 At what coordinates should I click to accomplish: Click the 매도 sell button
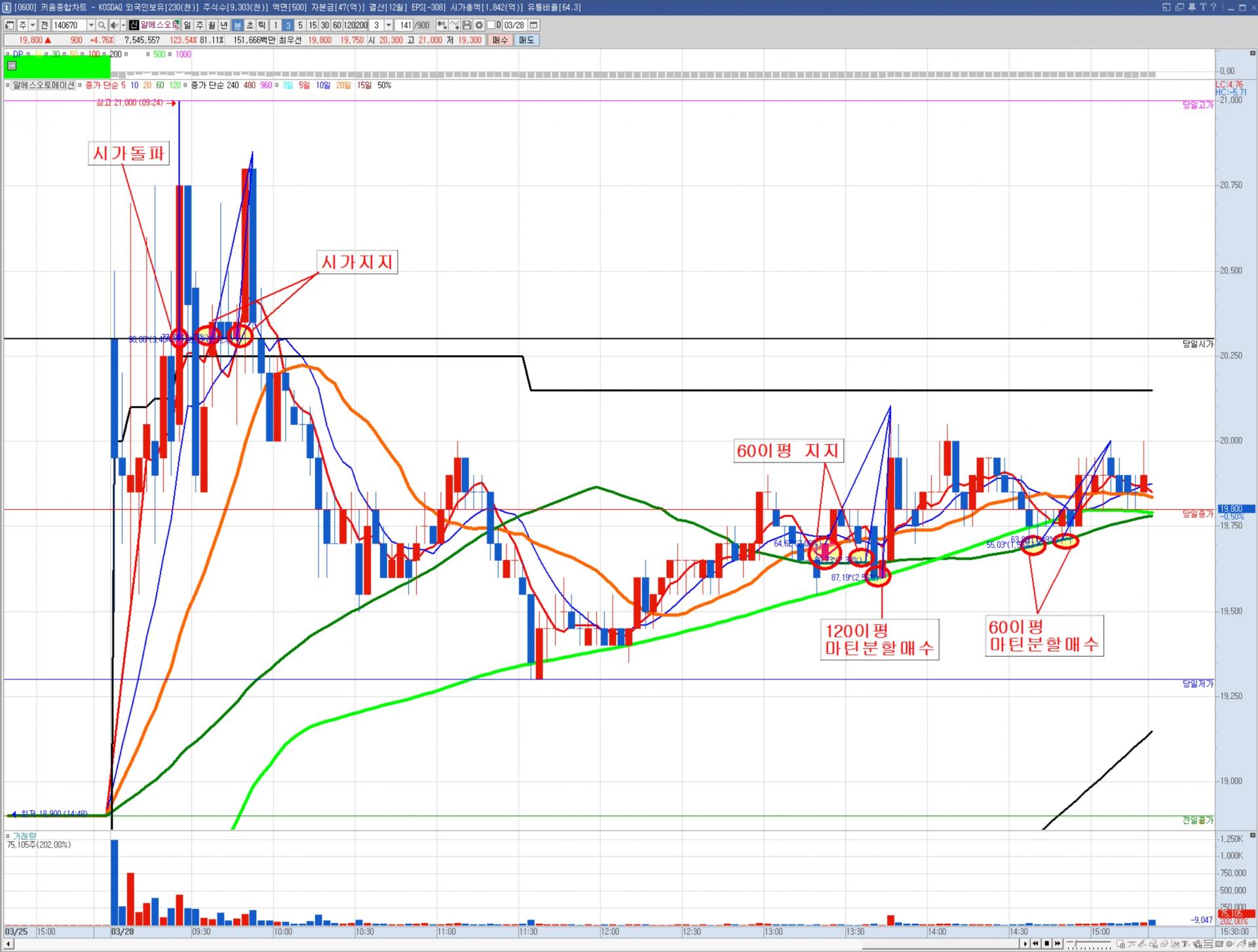pos(526,40)
